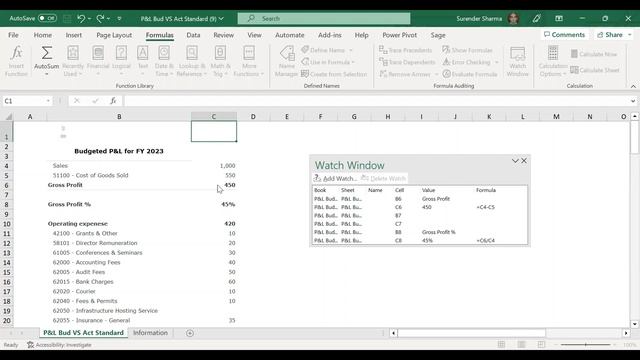
Task: Expand the AutoSum dropdown arrow
Action: coord(47,74)
